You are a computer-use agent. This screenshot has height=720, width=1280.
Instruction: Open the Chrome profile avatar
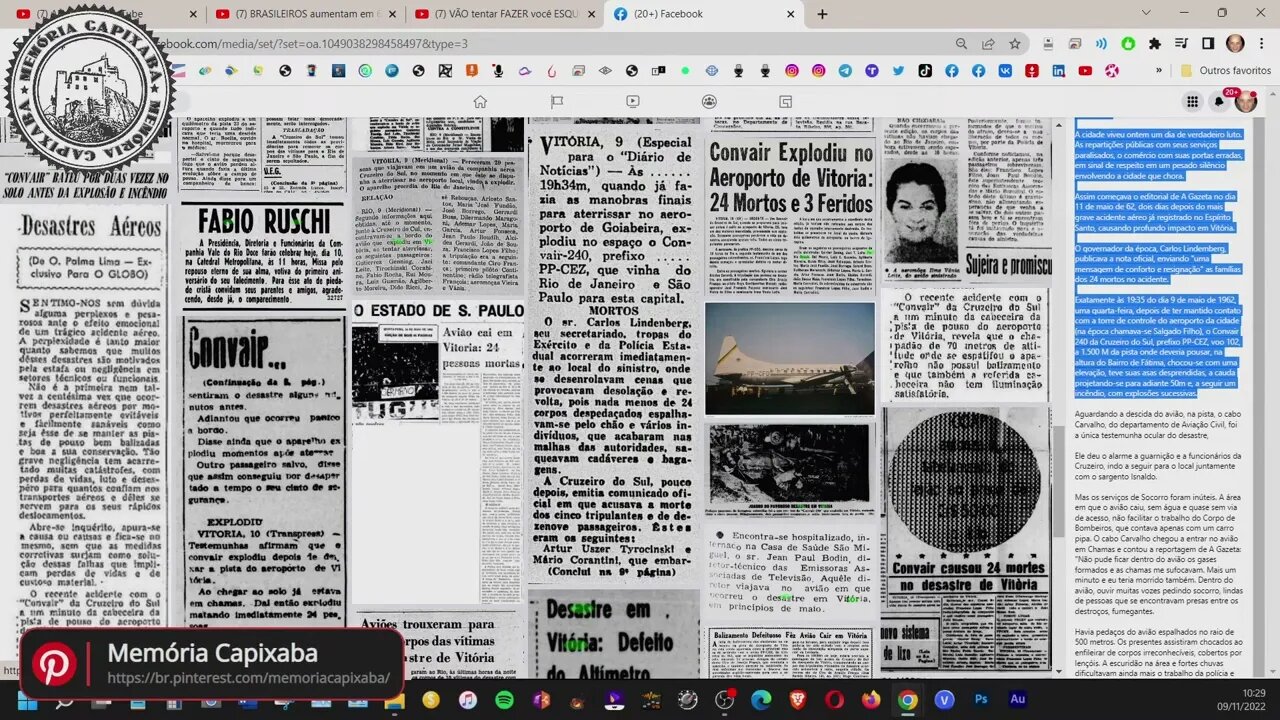click(x=1235, y=44)
